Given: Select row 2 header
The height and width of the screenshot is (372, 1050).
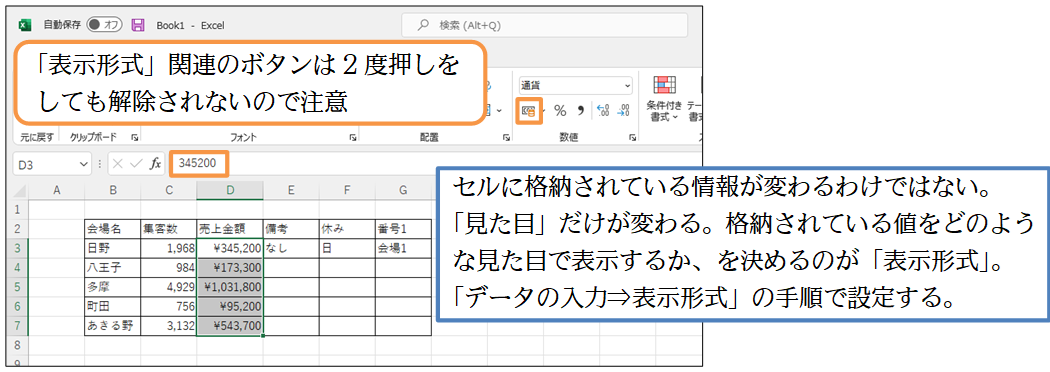Looking at the screenshot, I should tap(18, 228).
